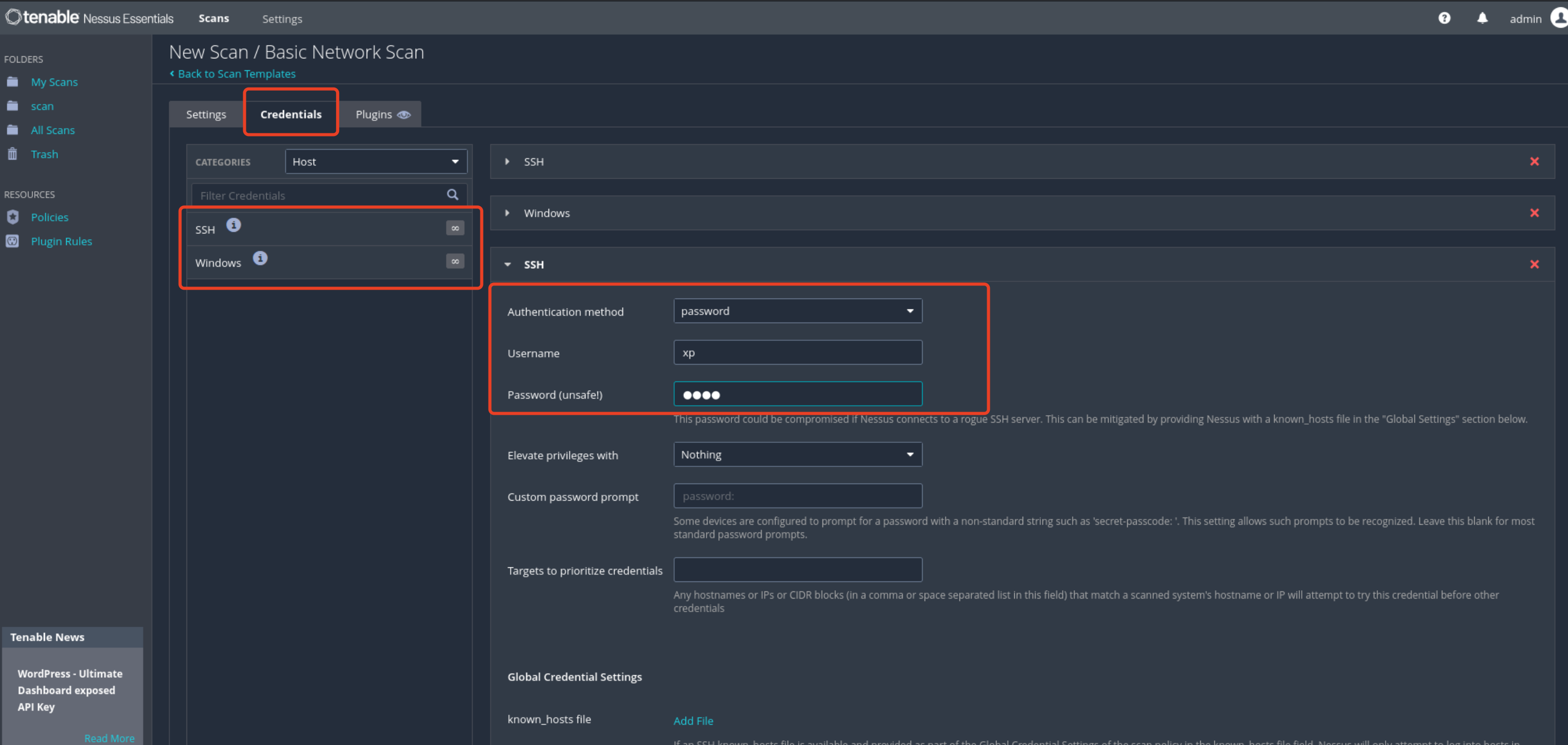Open Authentication method dropdown
The width and height of the screenshot is (1568, 745).
coord(798,311)
